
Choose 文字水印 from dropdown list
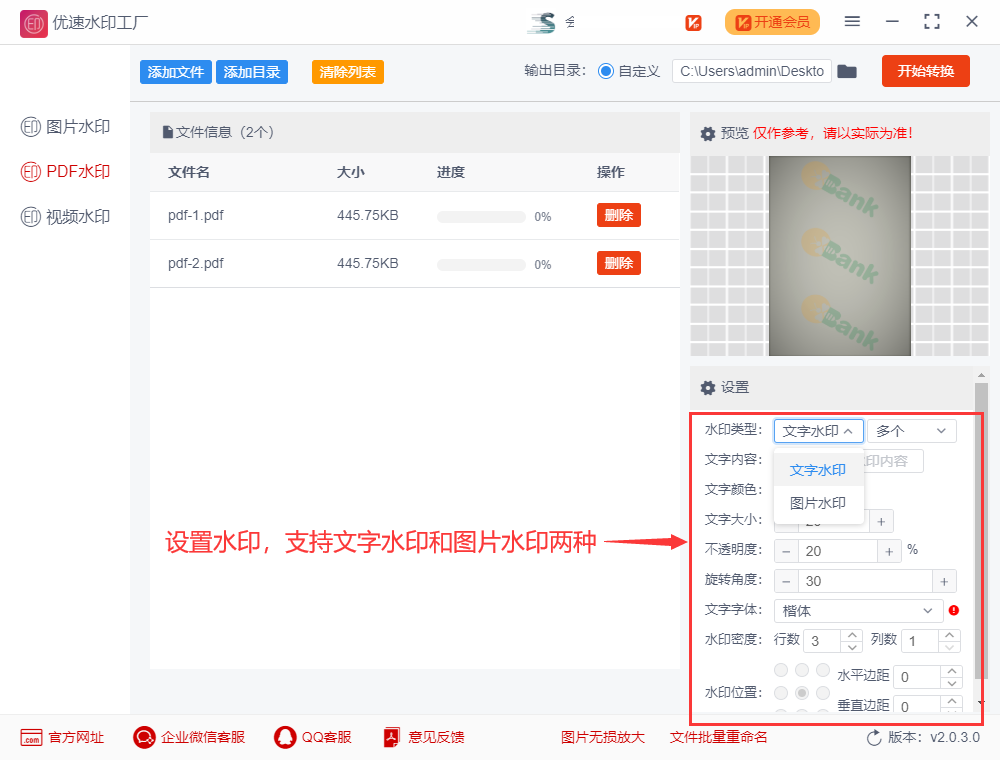click(x=818, y=470)
